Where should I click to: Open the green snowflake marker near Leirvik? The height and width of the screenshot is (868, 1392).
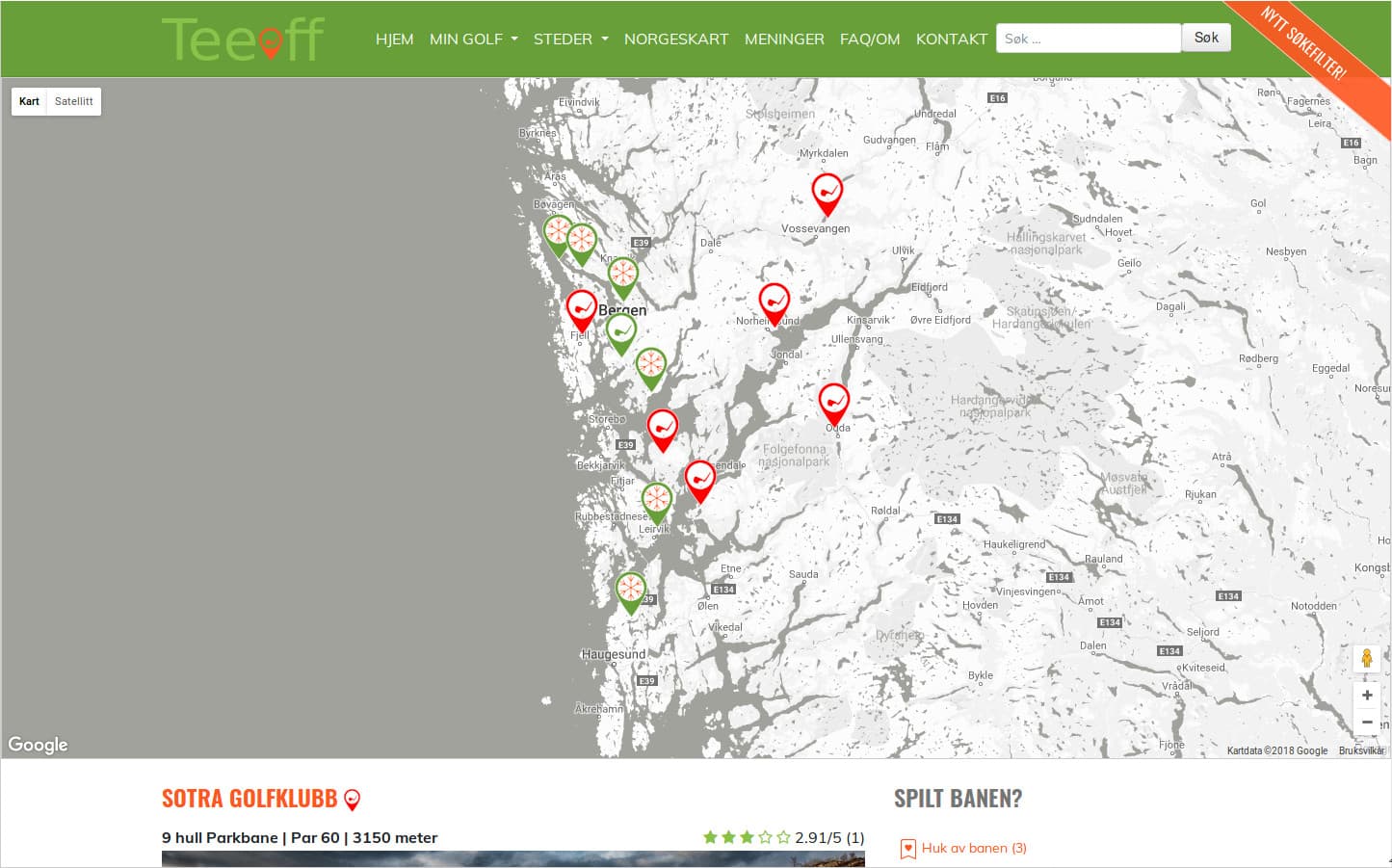point(656,501)
